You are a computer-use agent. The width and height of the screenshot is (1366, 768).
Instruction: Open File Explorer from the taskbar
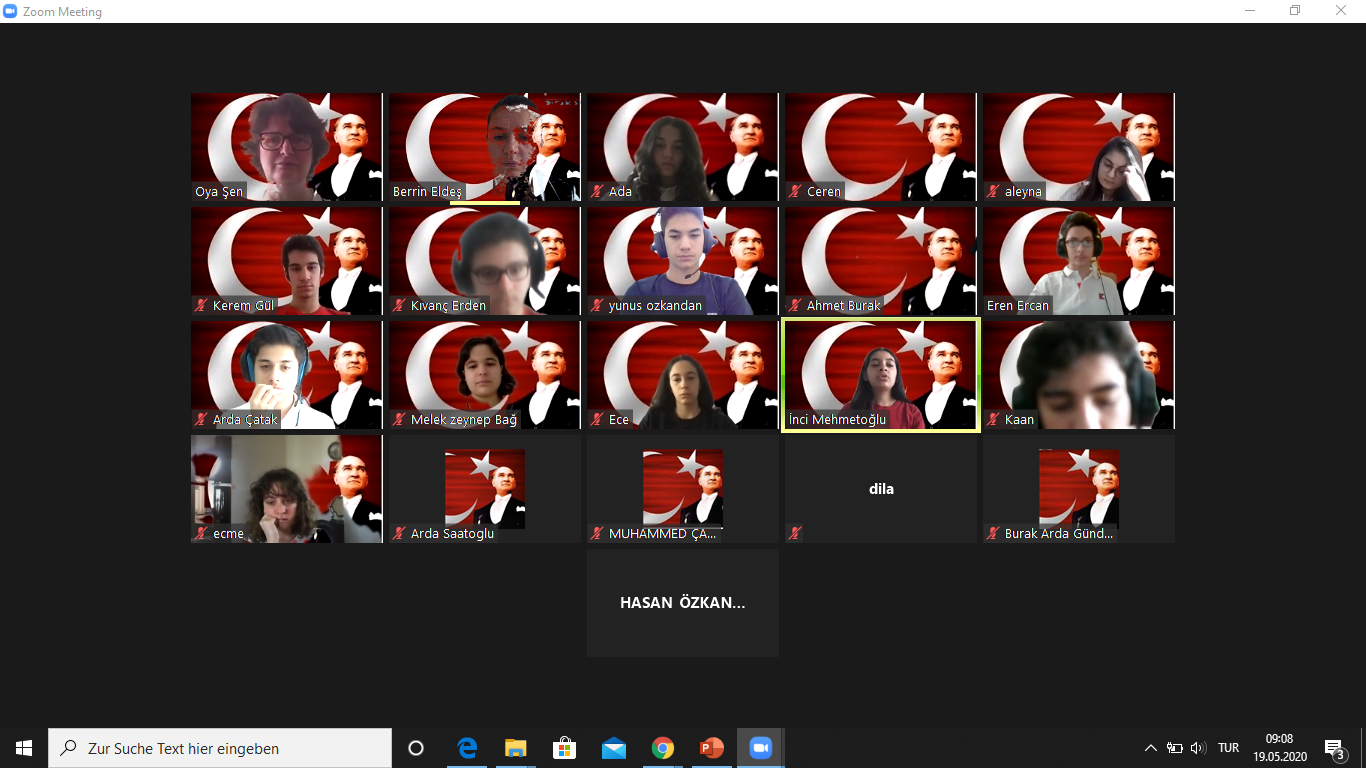coord(515,748)
